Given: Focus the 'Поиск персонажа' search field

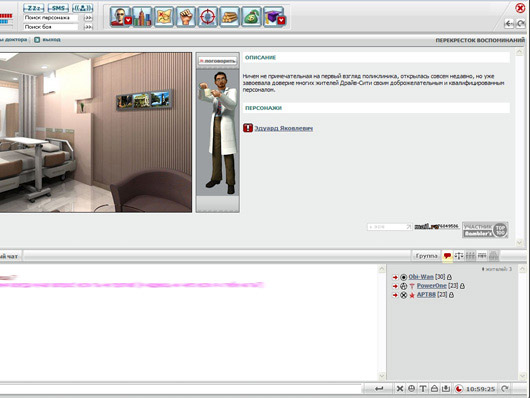Looking at the screenshot, I should tap(51, 18).
